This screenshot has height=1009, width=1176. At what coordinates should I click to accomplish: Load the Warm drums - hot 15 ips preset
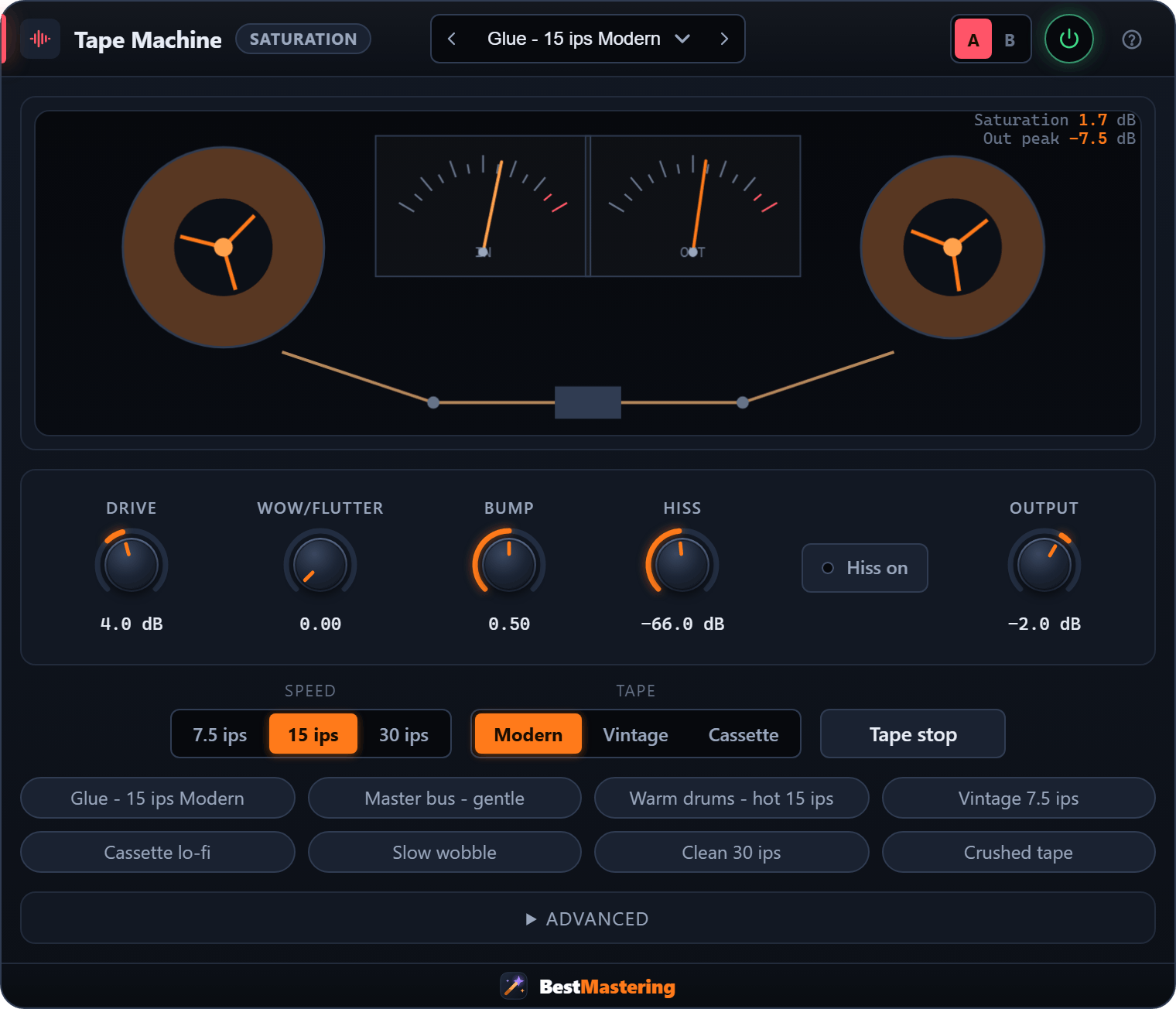pos(732,798)
